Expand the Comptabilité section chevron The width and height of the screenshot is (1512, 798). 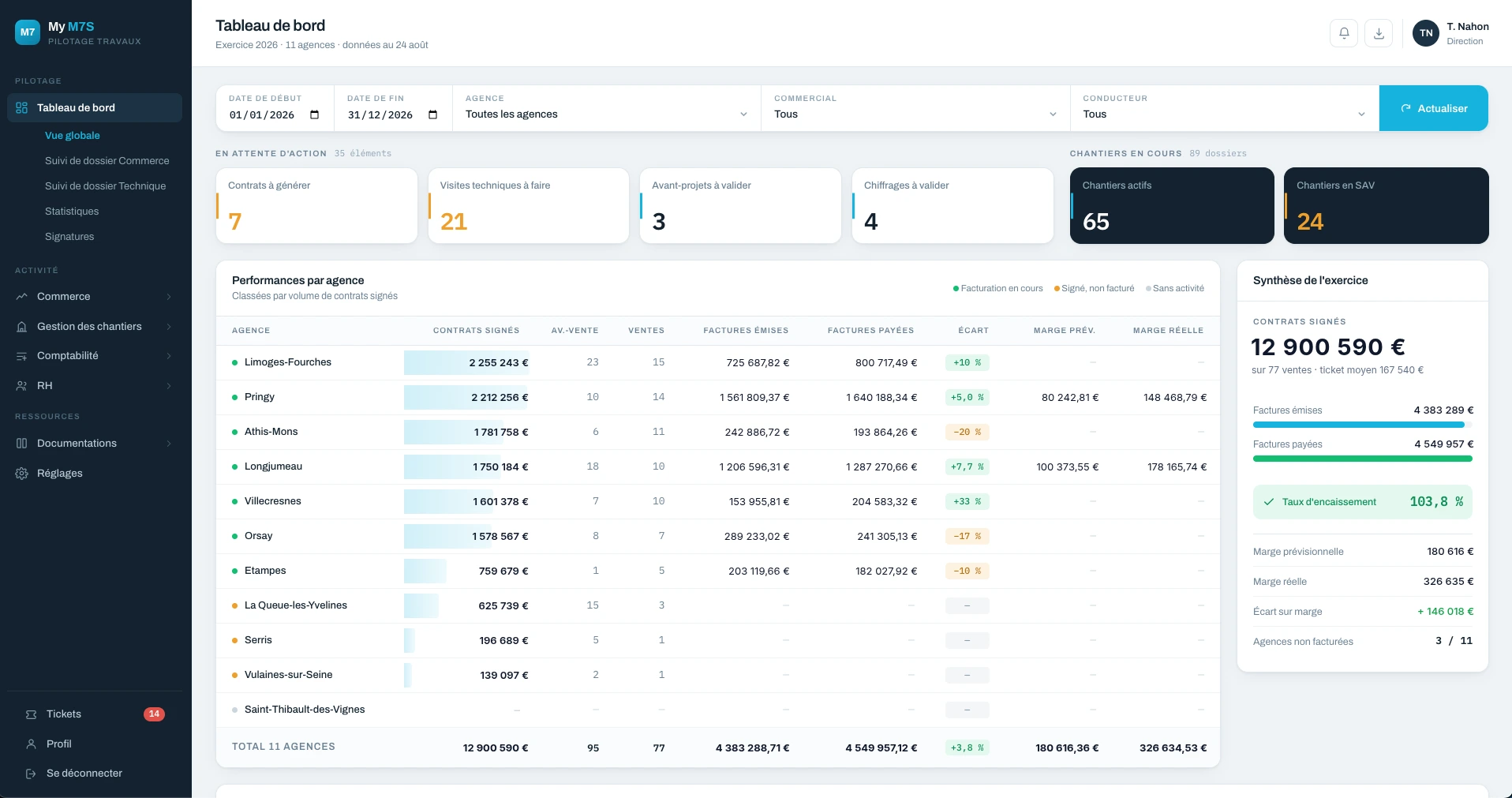click(x=169, y=356)
